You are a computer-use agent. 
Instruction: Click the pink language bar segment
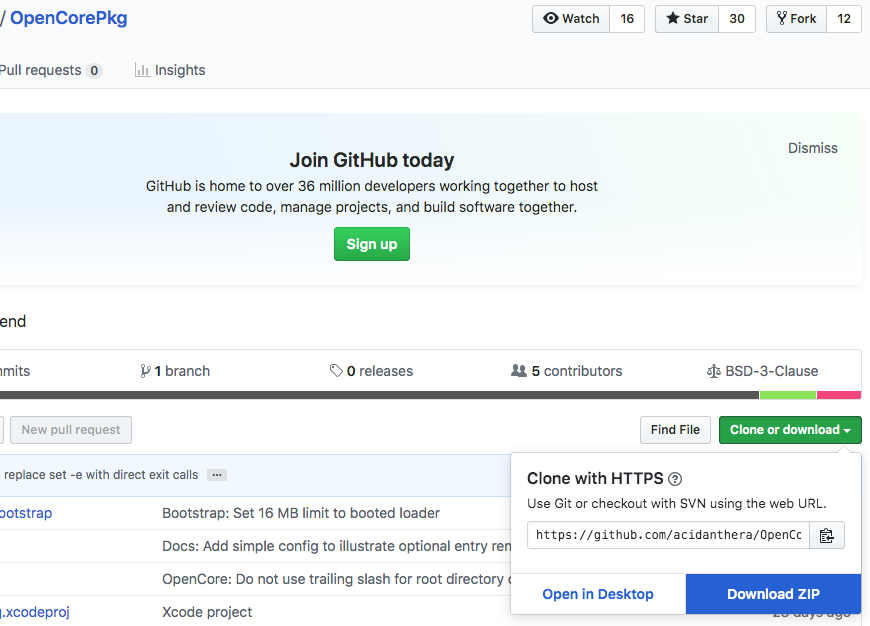pyautogui.click(x=839, y=395)
